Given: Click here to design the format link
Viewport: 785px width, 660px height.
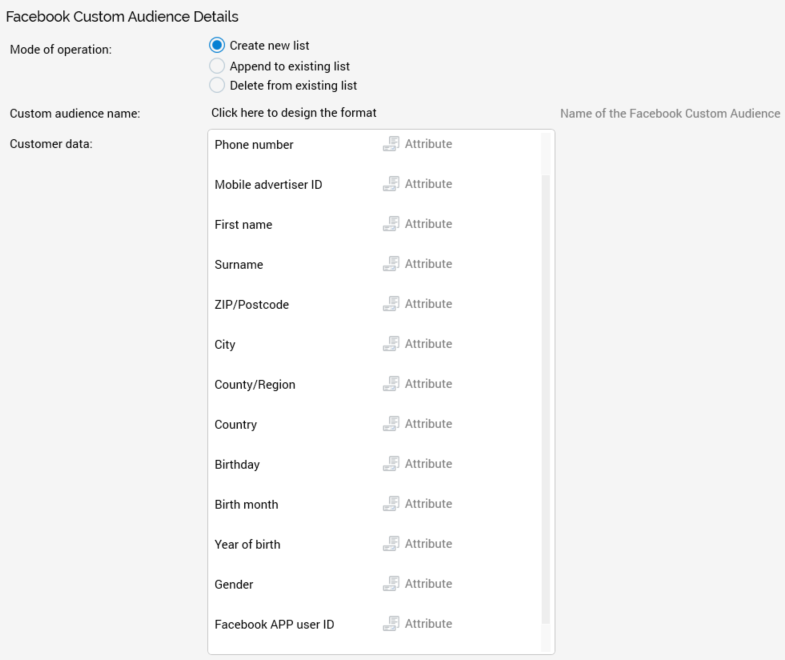Looking at the screenshot, I should [x=293, y=113].
